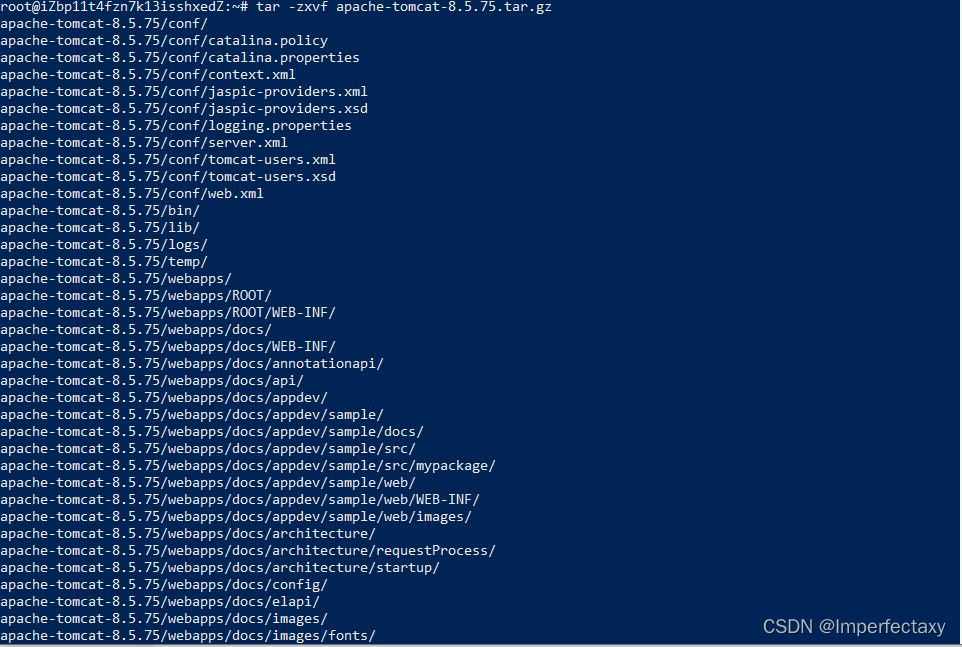Select the conf/catalina.policy output line
This screenshot has width=962, height=647.
tap(164, 40)
